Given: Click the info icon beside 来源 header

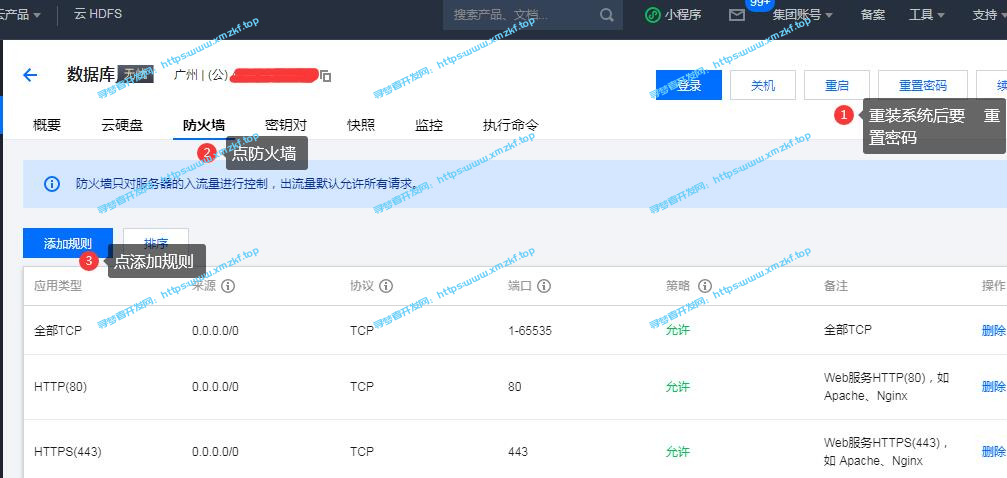Looking at the screenshot, I should coord(228,286).
